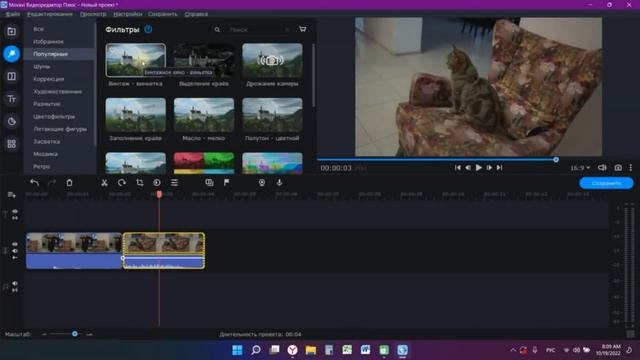Step one frame backward

468,168
